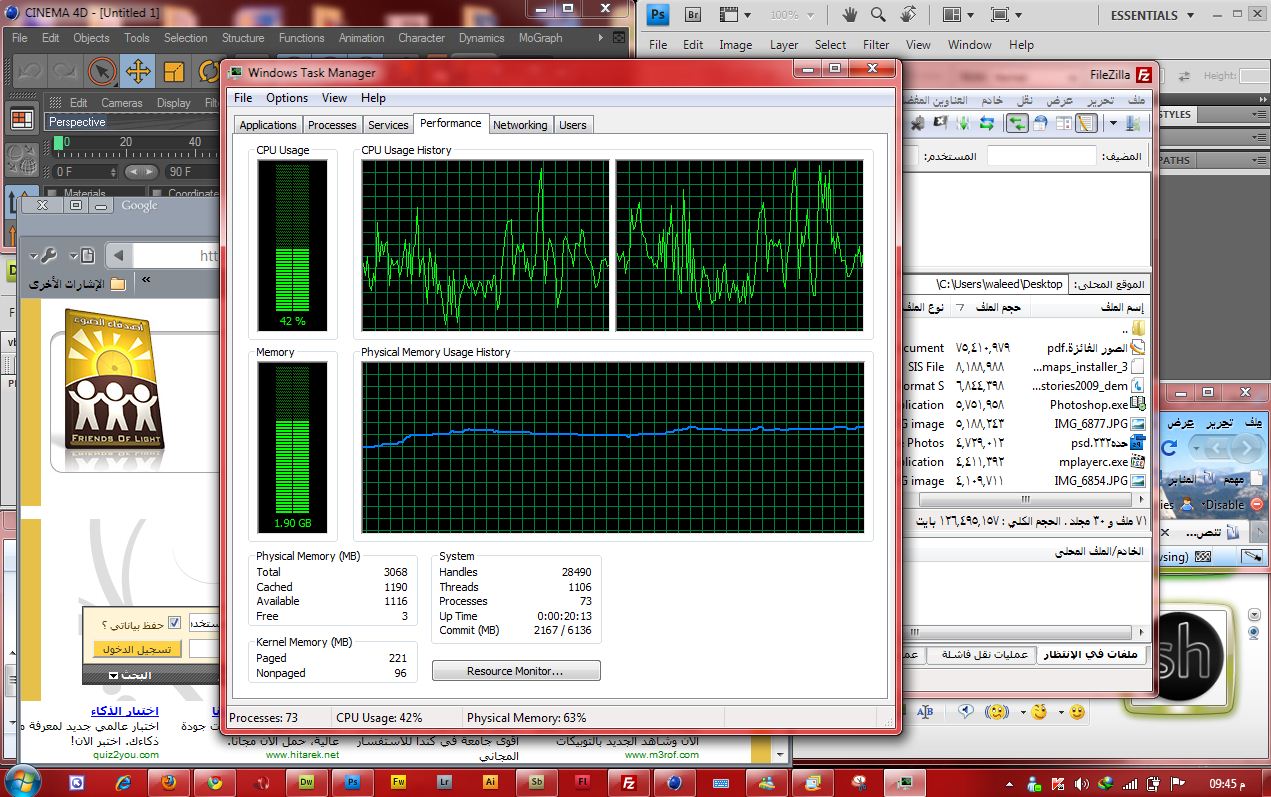Switch to the Processes tab in Task Manager
1271x797 pixels.
(332, 125)
